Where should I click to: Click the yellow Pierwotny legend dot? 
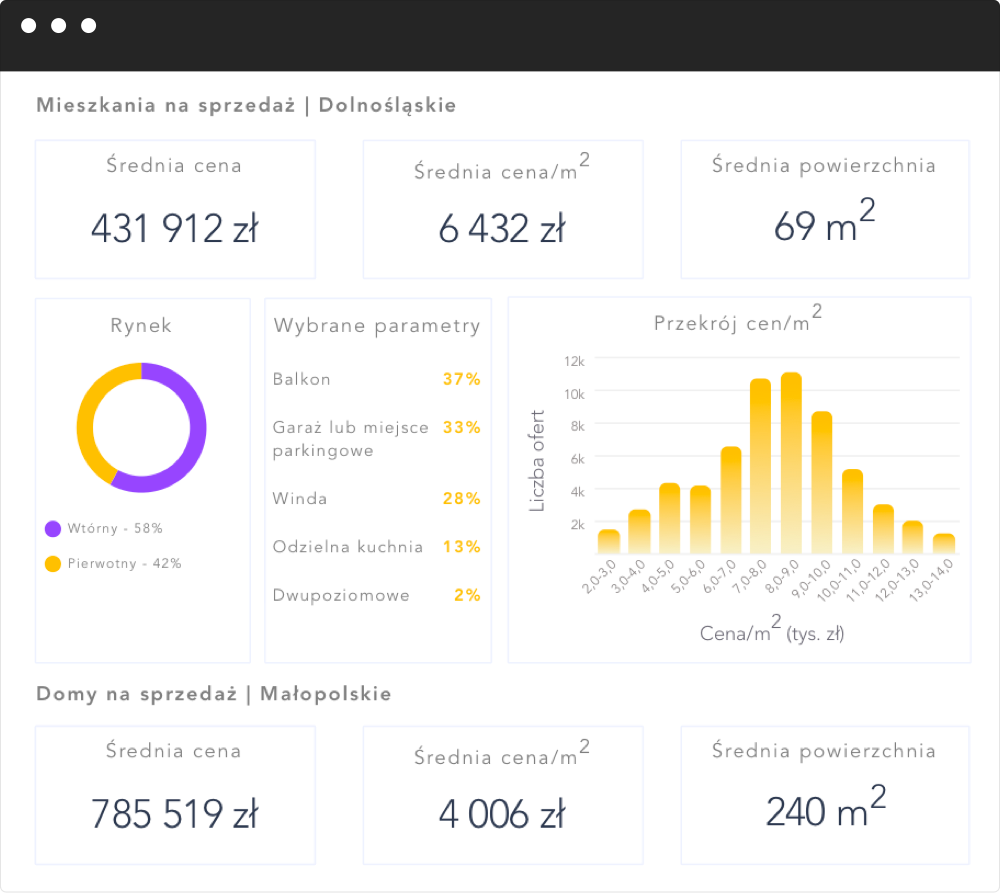pos(53,564)
